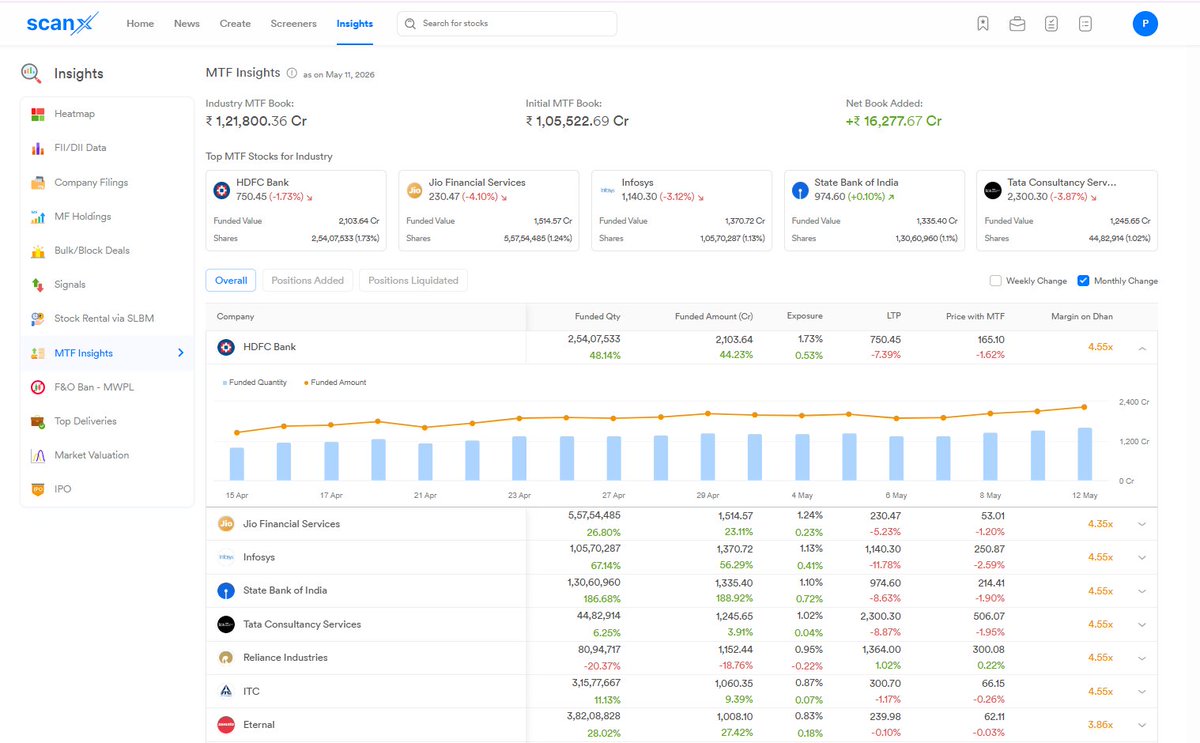This screenshot has width=1200, height=743.
Task: Expand the Jio Financial Services row chevron
Action: click(1142, 524)
